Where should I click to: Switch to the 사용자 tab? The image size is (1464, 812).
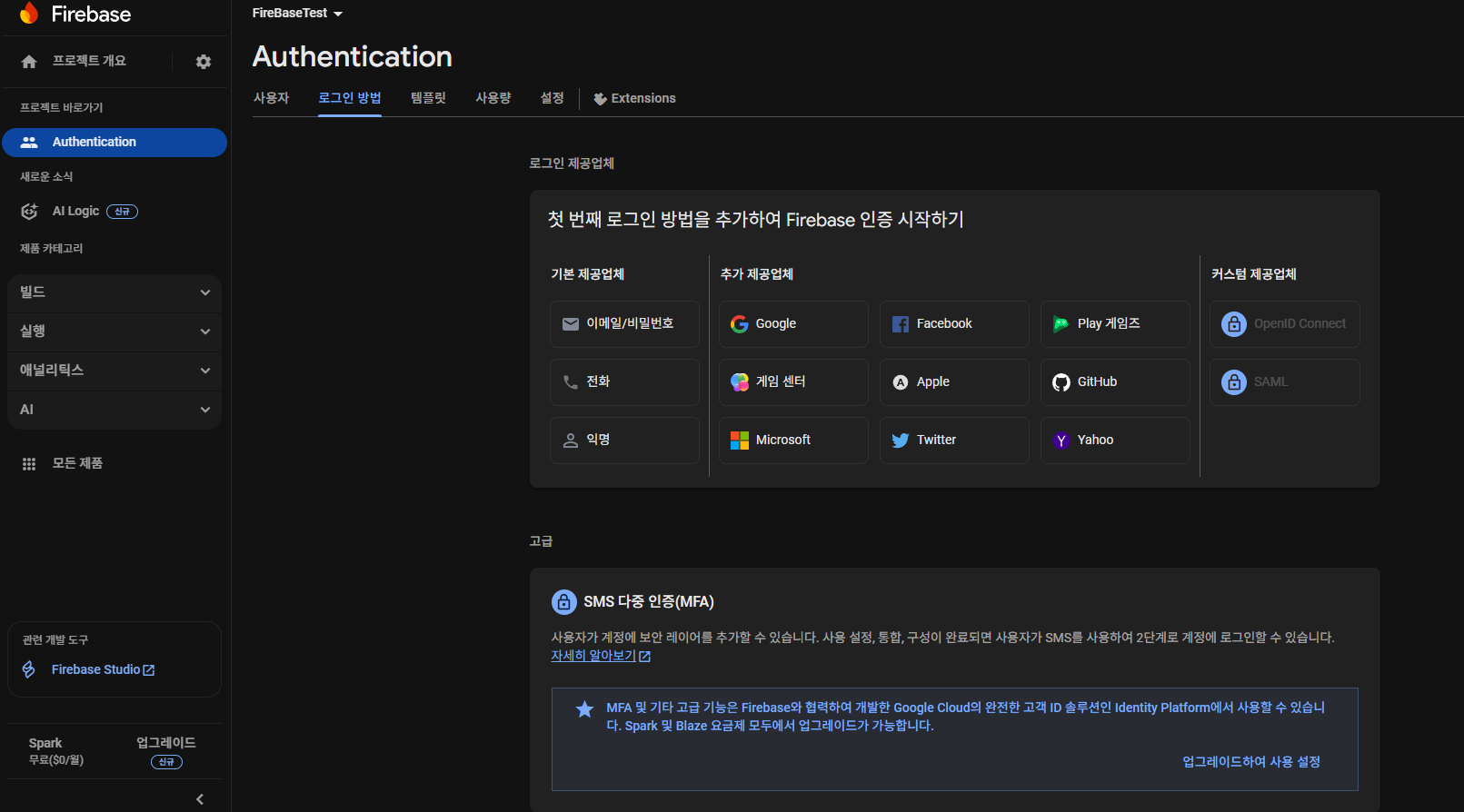pyautogui.click(x=271, y=98)
